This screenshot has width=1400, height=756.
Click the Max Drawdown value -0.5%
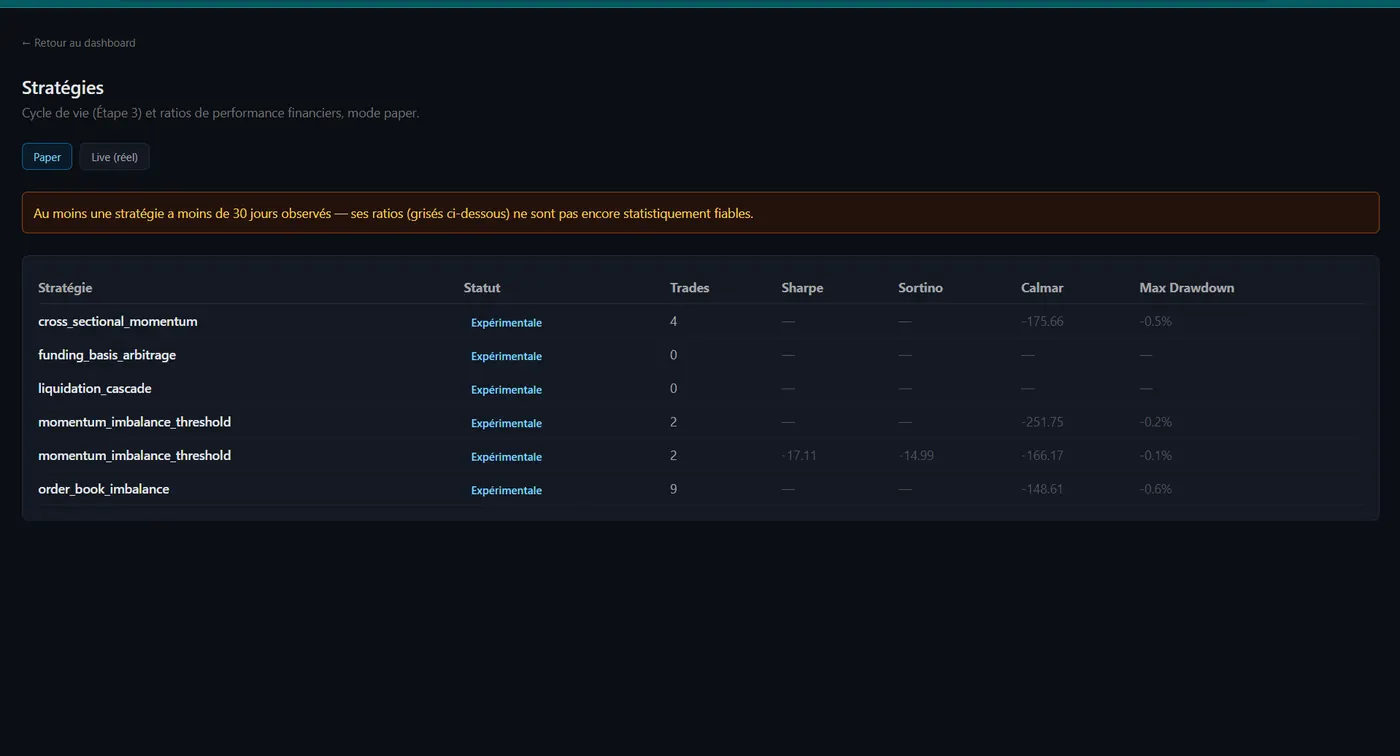click(1156, 322)
